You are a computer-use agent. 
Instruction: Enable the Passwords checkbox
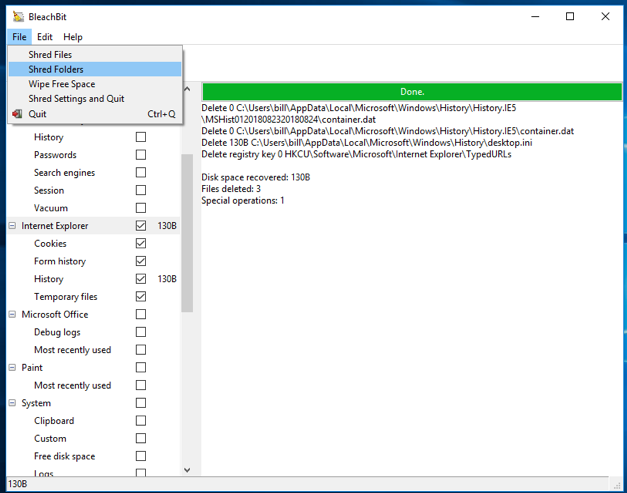click(141, 155)
